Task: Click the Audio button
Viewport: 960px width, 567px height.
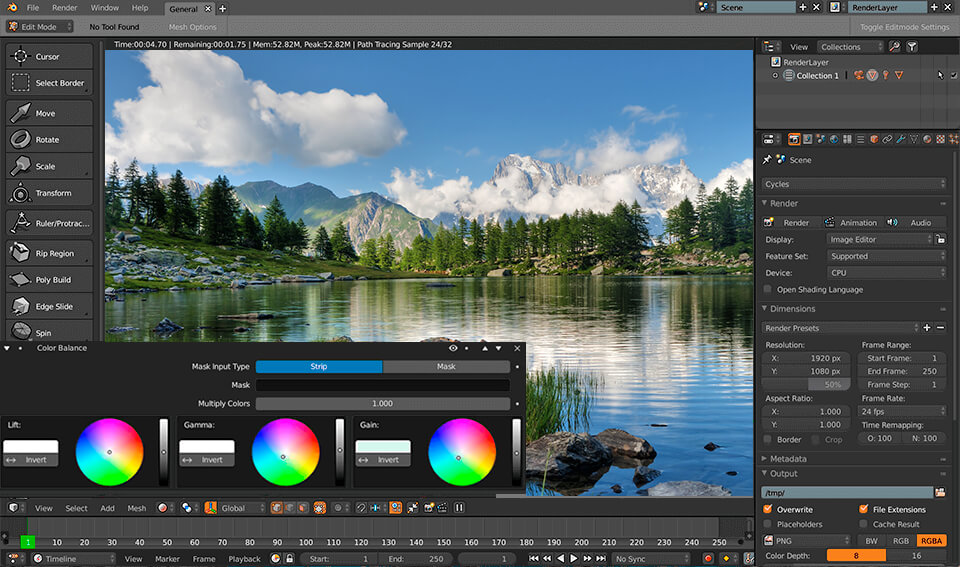Action: 915,222
